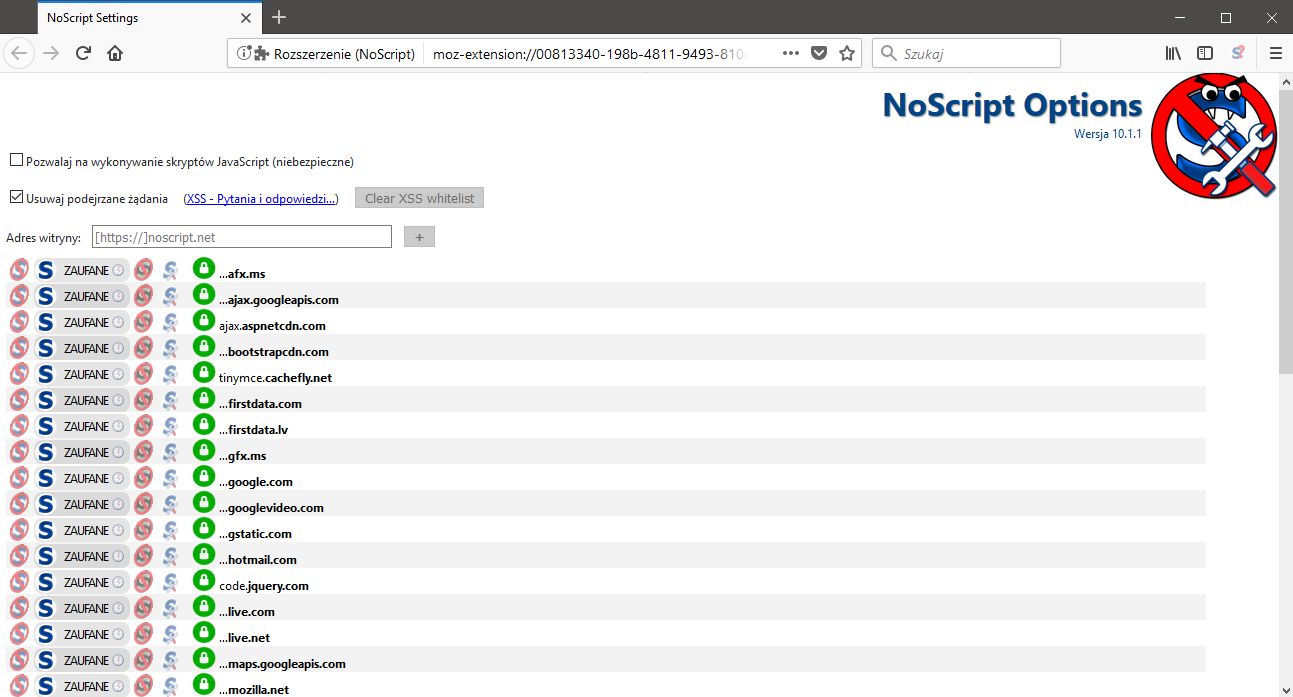The image size is (1293, 697).
Task: Set afx.ms to Default preset icon
Action: coord(19,270)
